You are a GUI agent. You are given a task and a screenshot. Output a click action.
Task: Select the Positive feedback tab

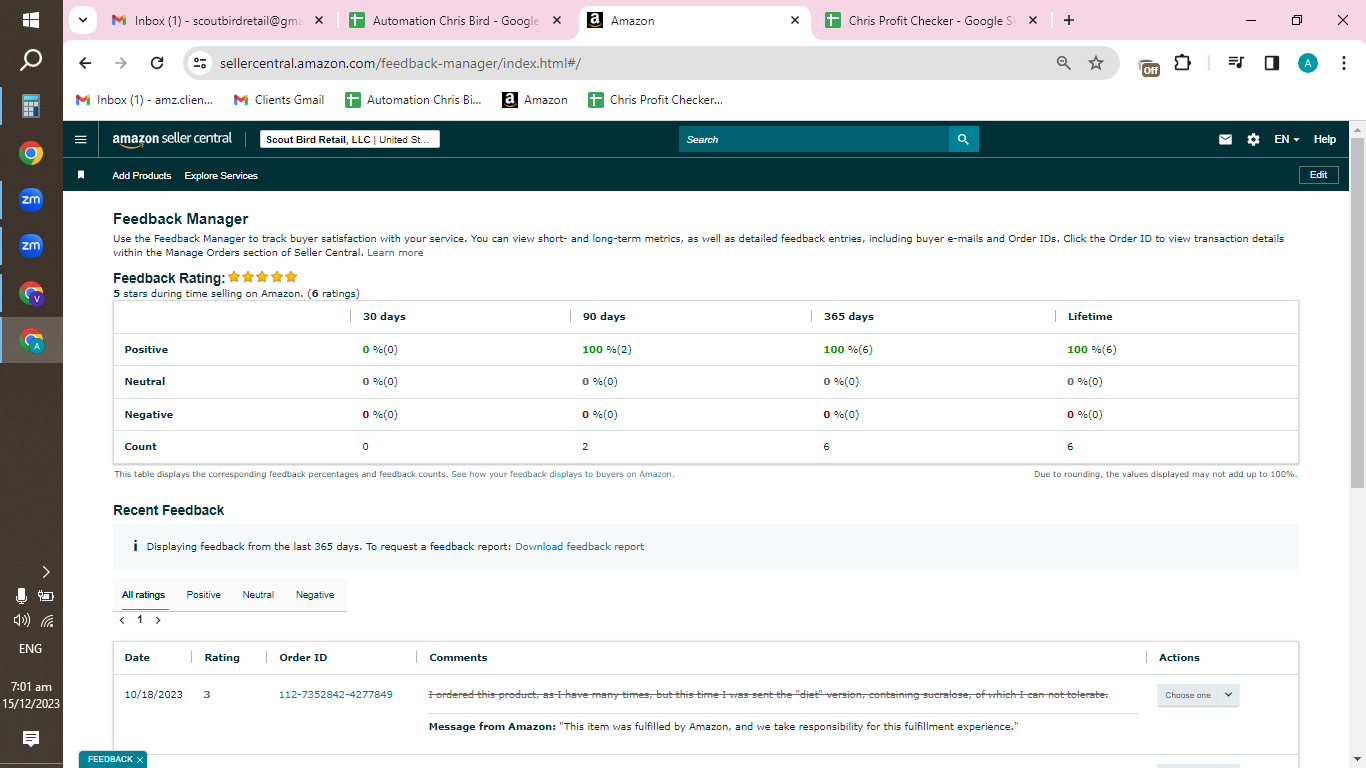tap(203, 595)
